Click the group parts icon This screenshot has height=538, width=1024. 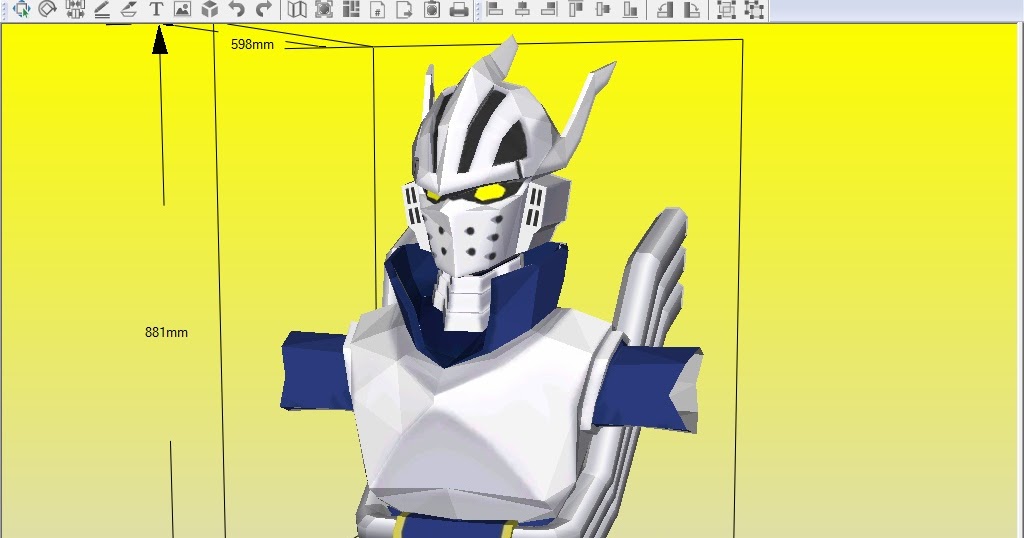(726, 9)
